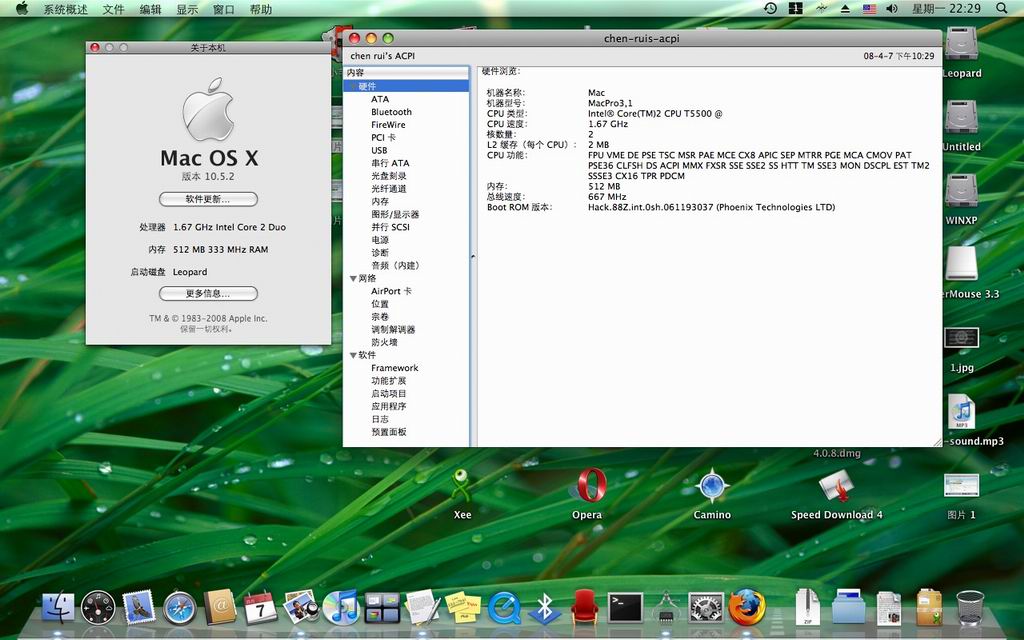Open the Apple menu
Viewport: 1024px width, 640px height.
22,8
